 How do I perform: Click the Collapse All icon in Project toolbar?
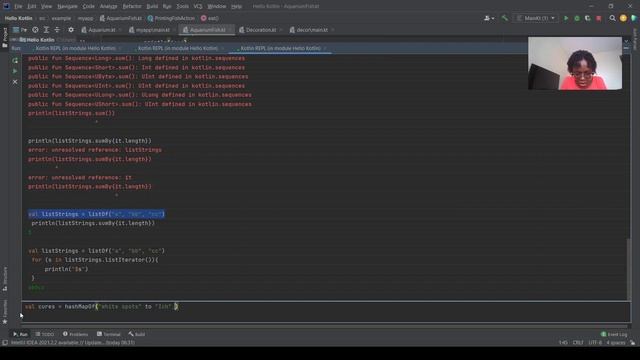pos(57,30)
